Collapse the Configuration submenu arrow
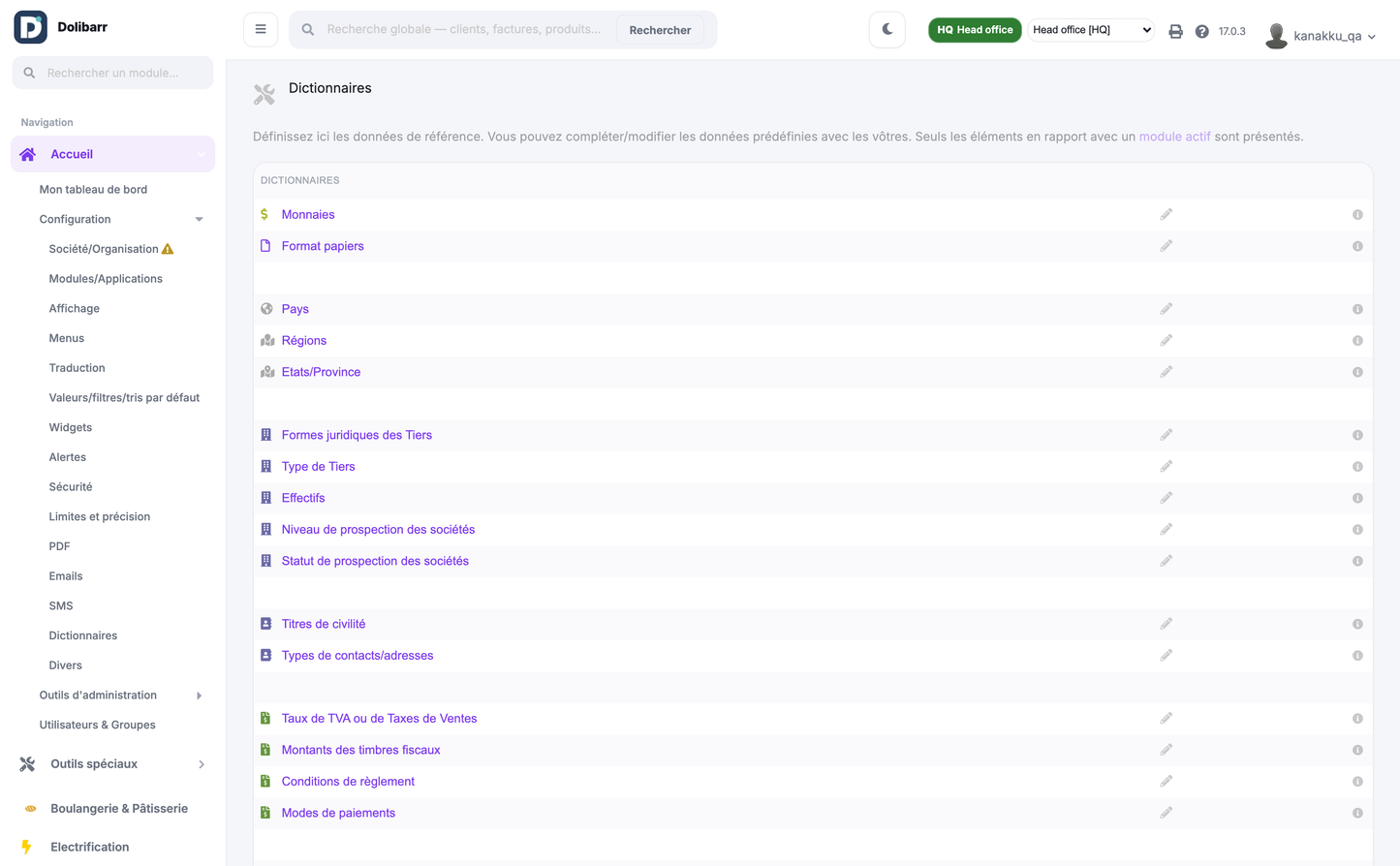Image resolution: width=1400 pixels, height=866 pixels. (x=199, y=219)
